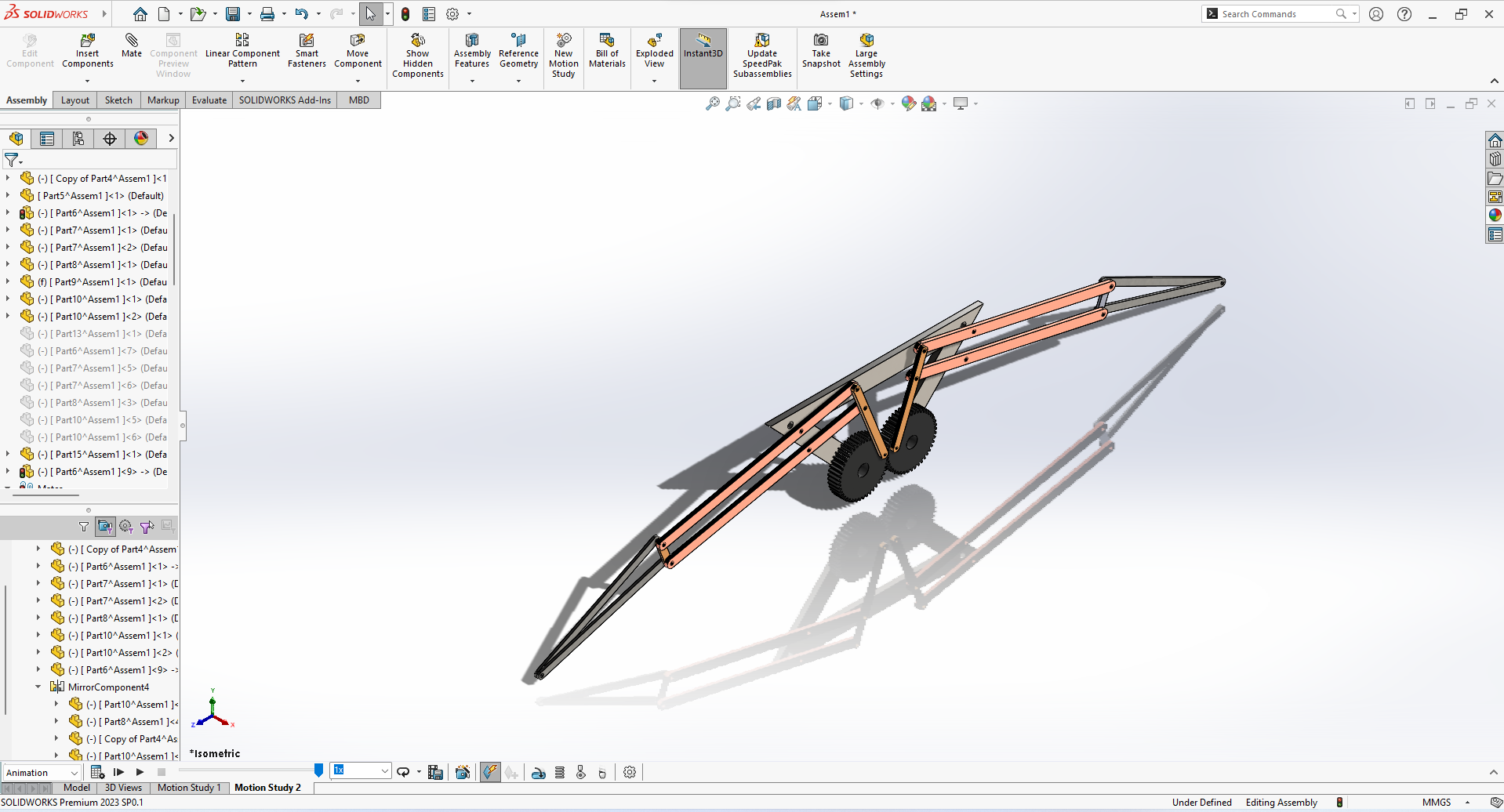Click the Animation Wizard icon
This screenshot has height=812, width=1504.
click(x=463, y=772)
